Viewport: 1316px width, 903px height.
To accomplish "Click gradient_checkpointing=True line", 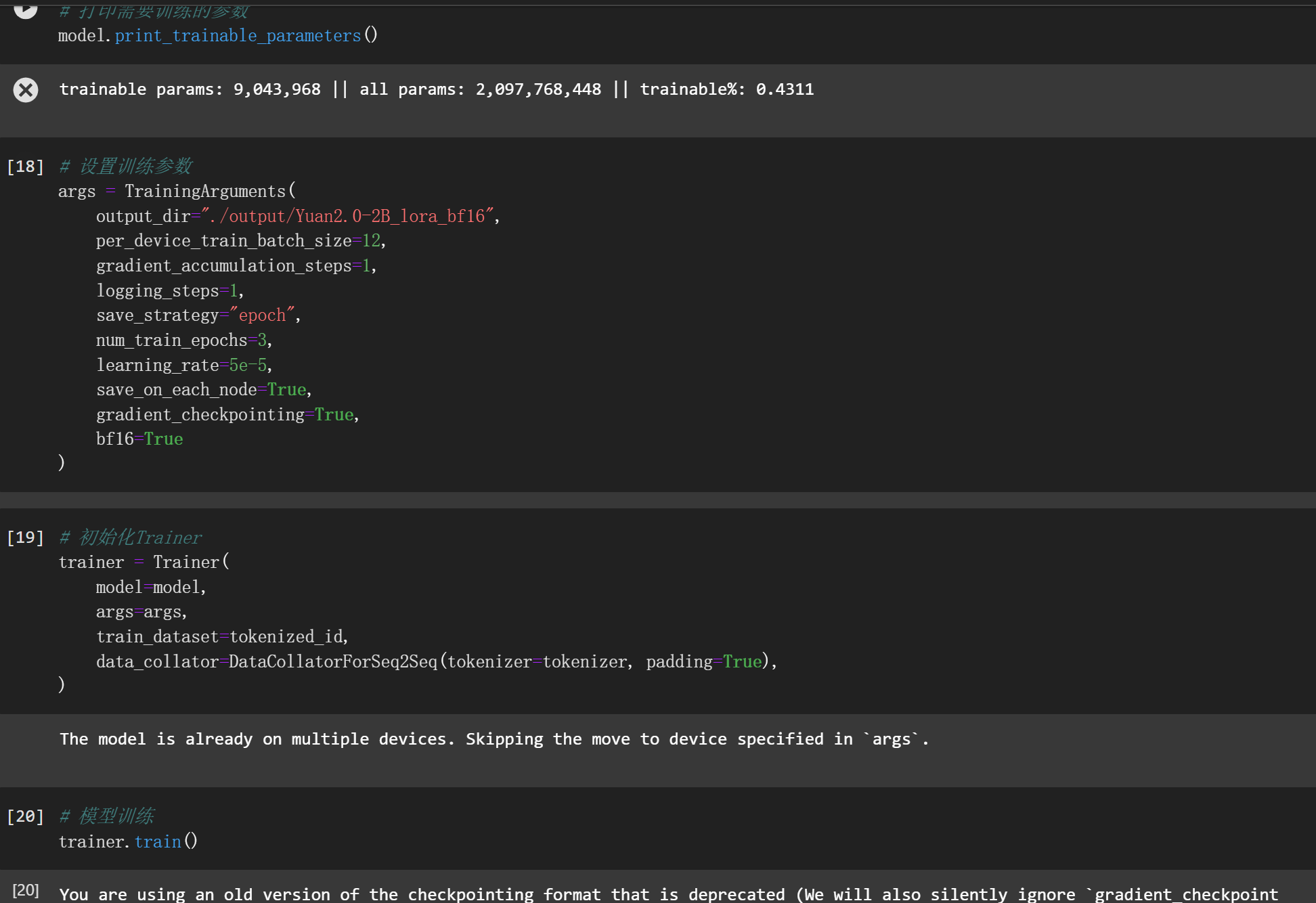I will coord(227,415).
